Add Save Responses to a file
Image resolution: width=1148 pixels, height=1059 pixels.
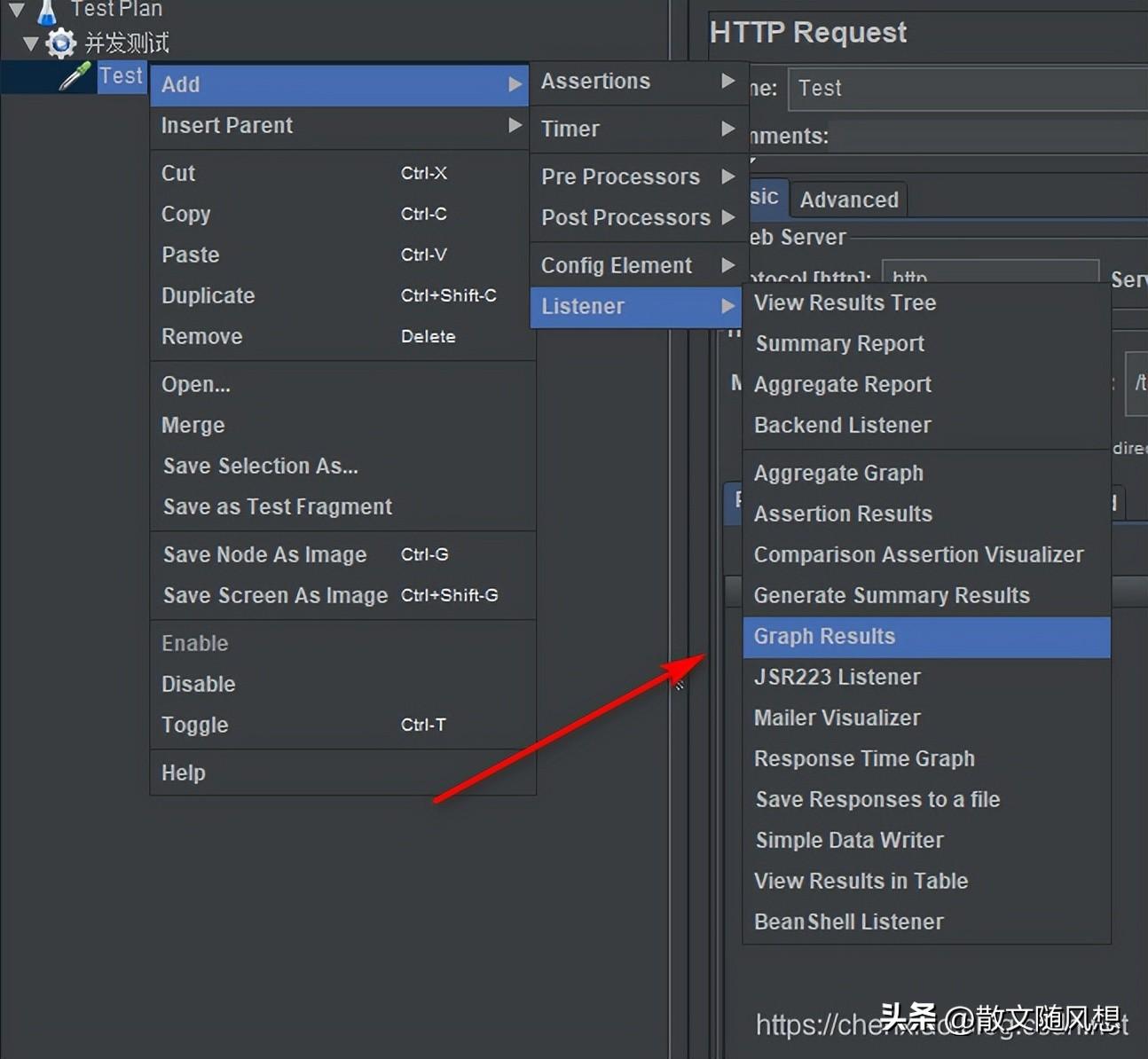926,800
